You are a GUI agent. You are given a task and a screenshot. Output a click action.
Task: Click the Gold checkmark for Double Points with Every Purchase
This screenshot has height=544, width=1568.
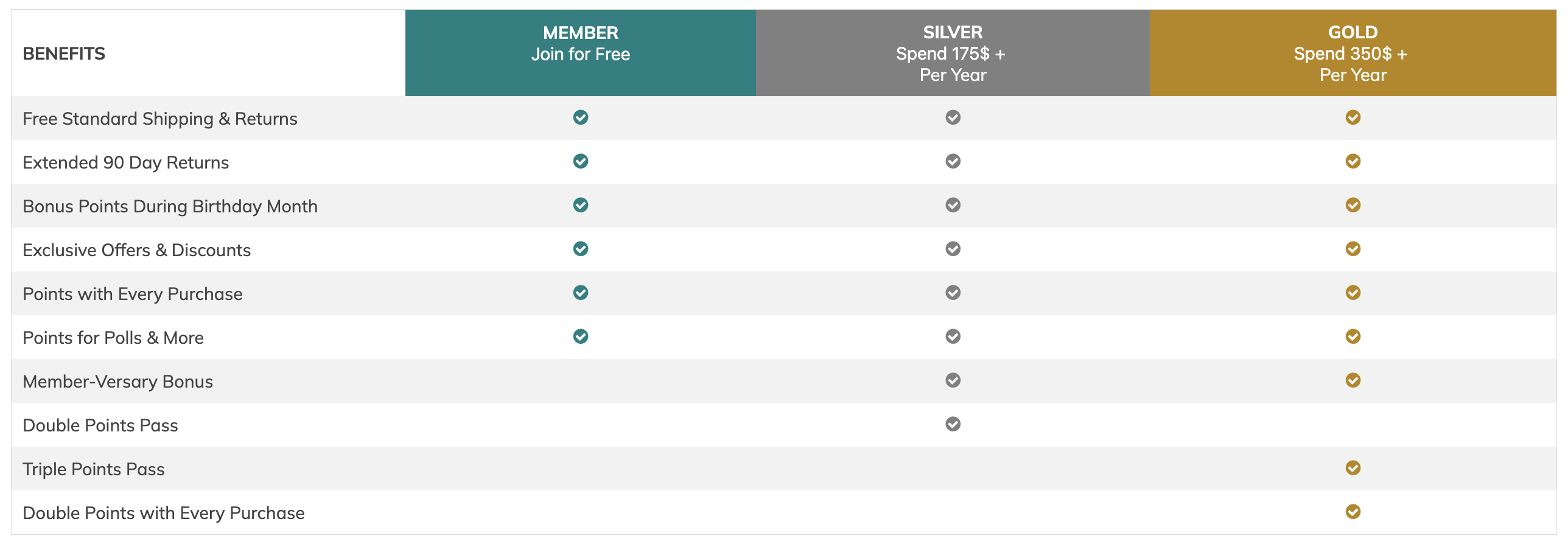[x=1353, y=512]
